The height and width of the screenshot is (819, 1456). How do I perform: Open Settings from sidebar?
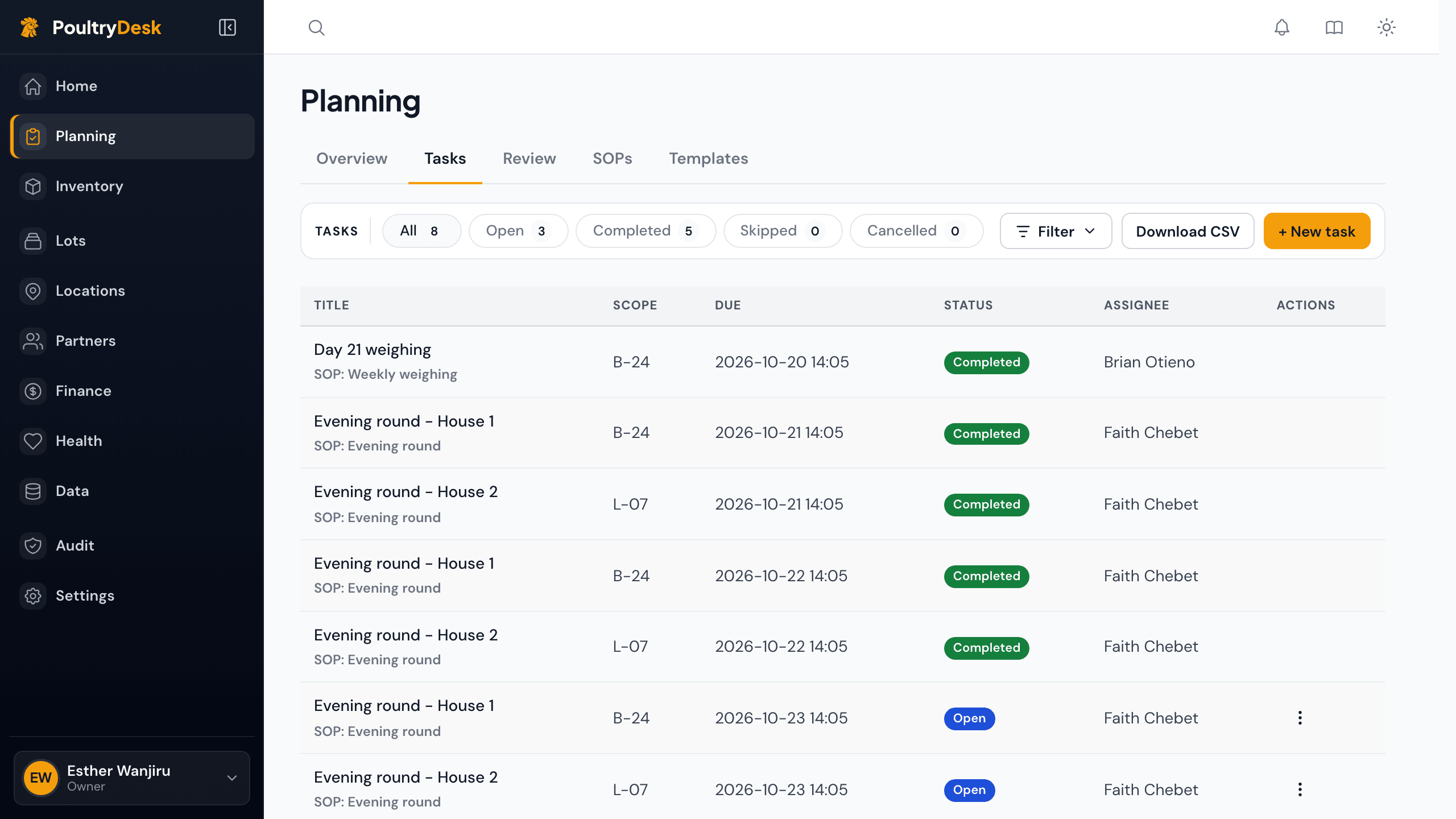pyautogui.click(x=132, y=596)
